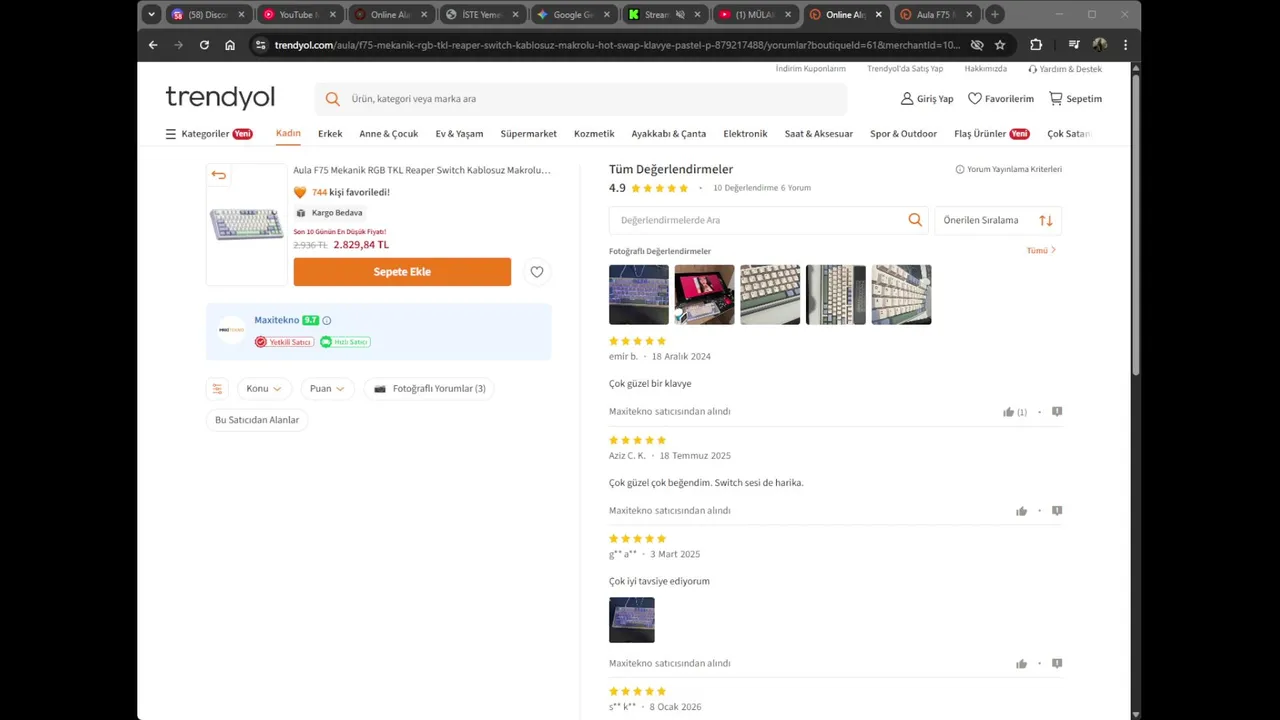Open Favorilerim heart link

1001,99
